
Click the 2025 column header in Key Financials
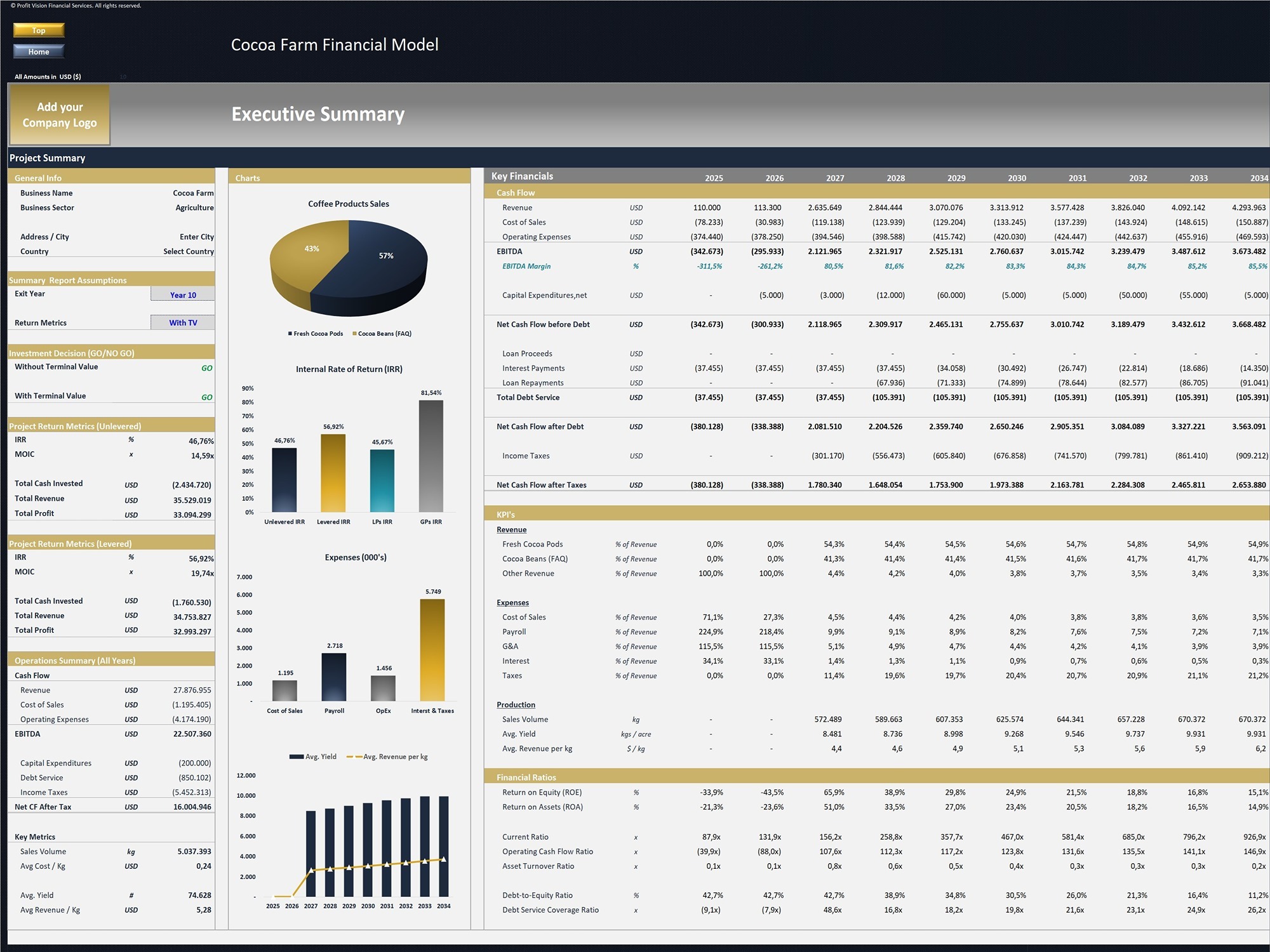[x=714, y=178]
